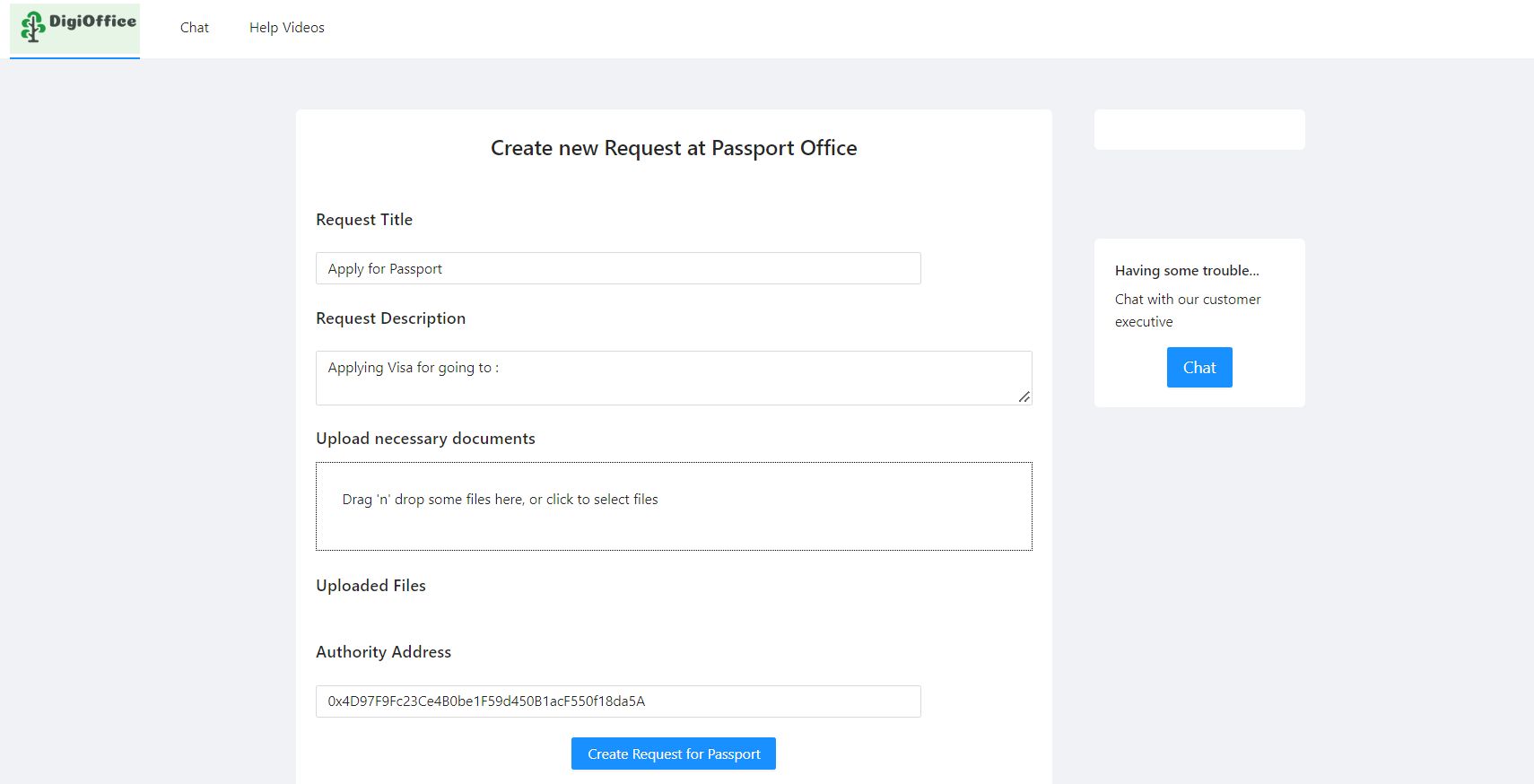The height and width of the screenshot is (784, 1534).
Task: Start chat via blue Chat button
Action: coord(1199,368)
